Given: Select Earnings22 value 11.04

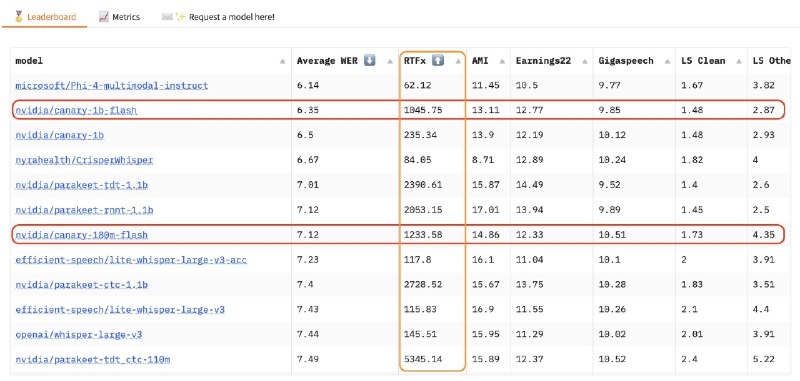Looking at the screenshot, I should coord(530,260).
